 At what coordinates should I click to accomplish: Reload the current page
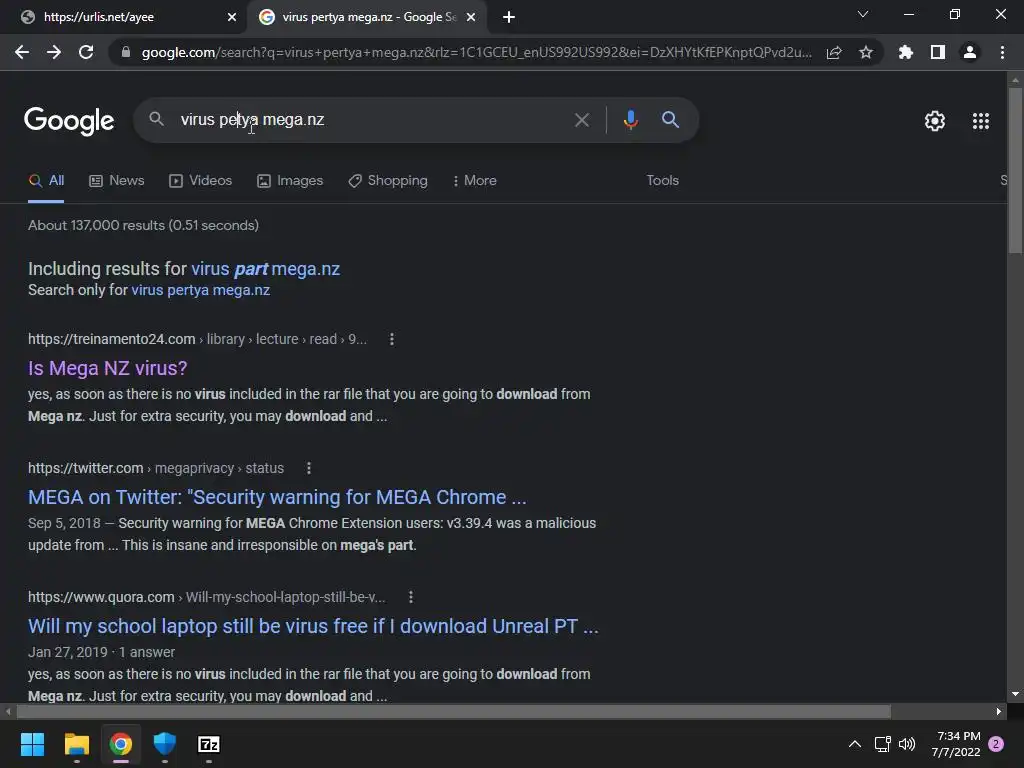[86, 52]
